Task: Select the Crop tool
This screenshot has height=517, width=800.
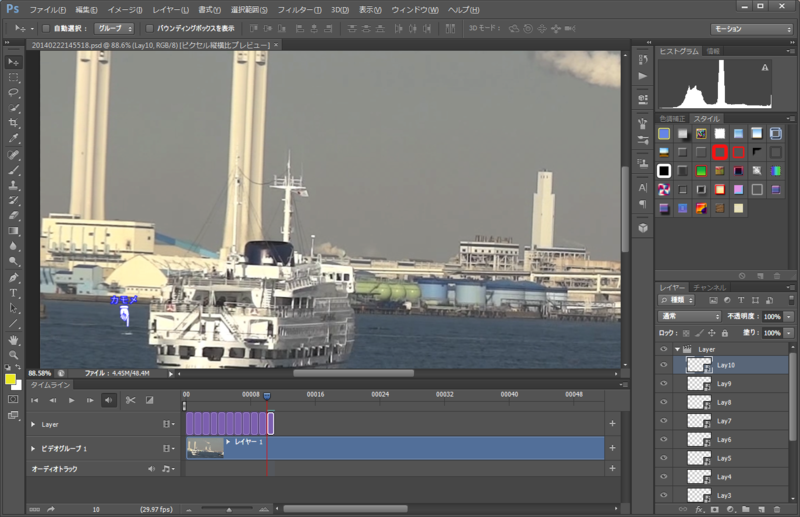Action: pyautogui.click(x=13, y=123)
